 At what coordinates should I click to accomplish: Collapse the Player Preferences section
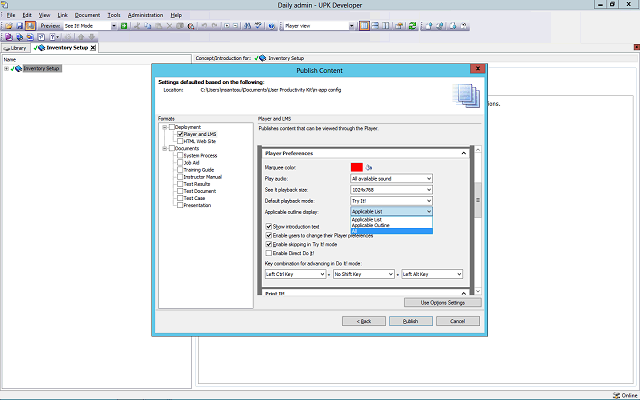point(464,153)
